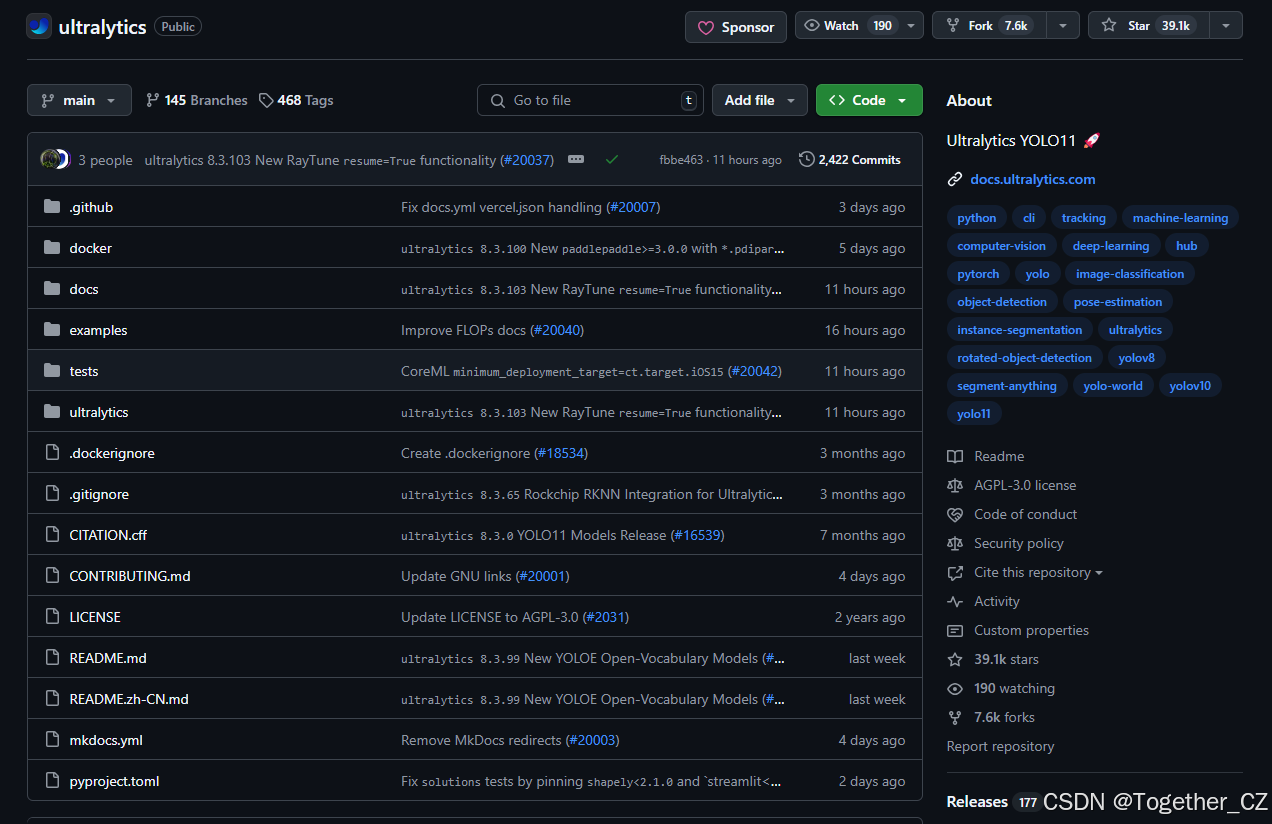The image size is (1272, 824).
Task: Open commit hash fbbe463
Action: pos(681,160)
